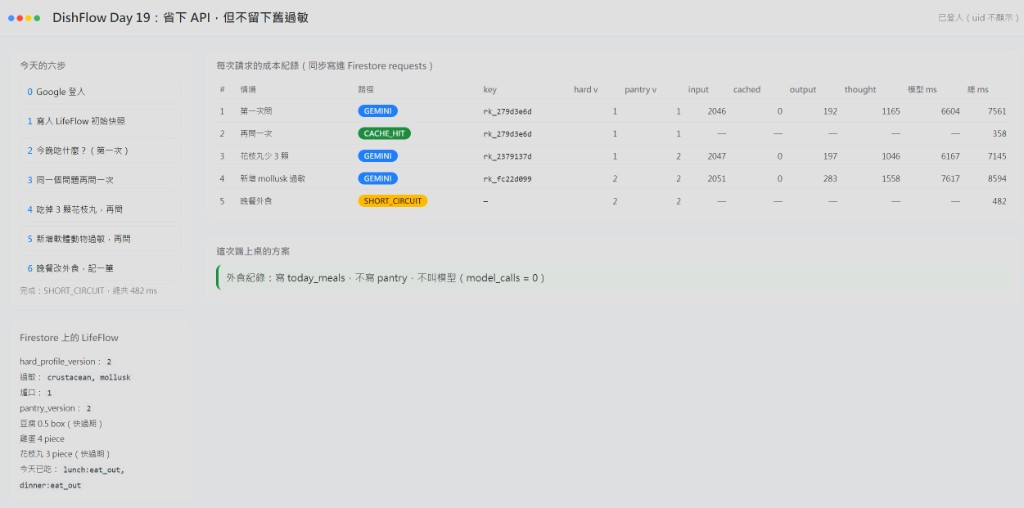Run step 5 新增軟體動物過敏，再問
The width and height of the screenshot is (1024, 508).
tap(100, 239)
